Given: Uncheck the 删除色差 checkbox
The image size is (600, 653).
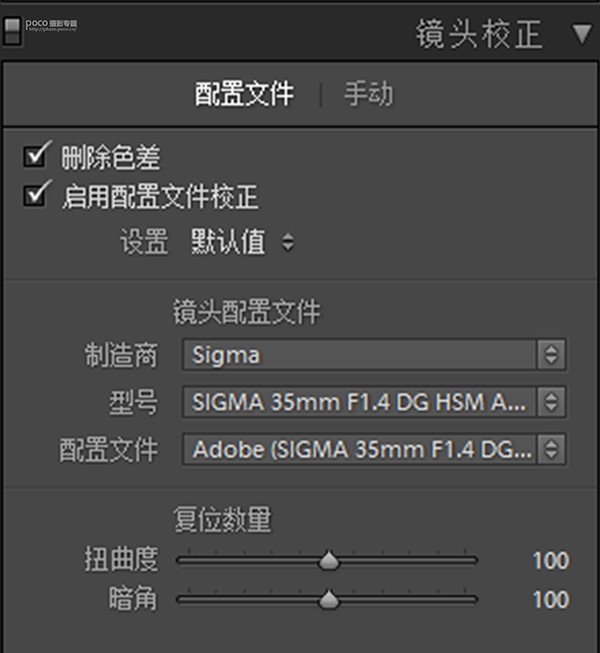Looking at the screenshot, I should tap(36, 156).
